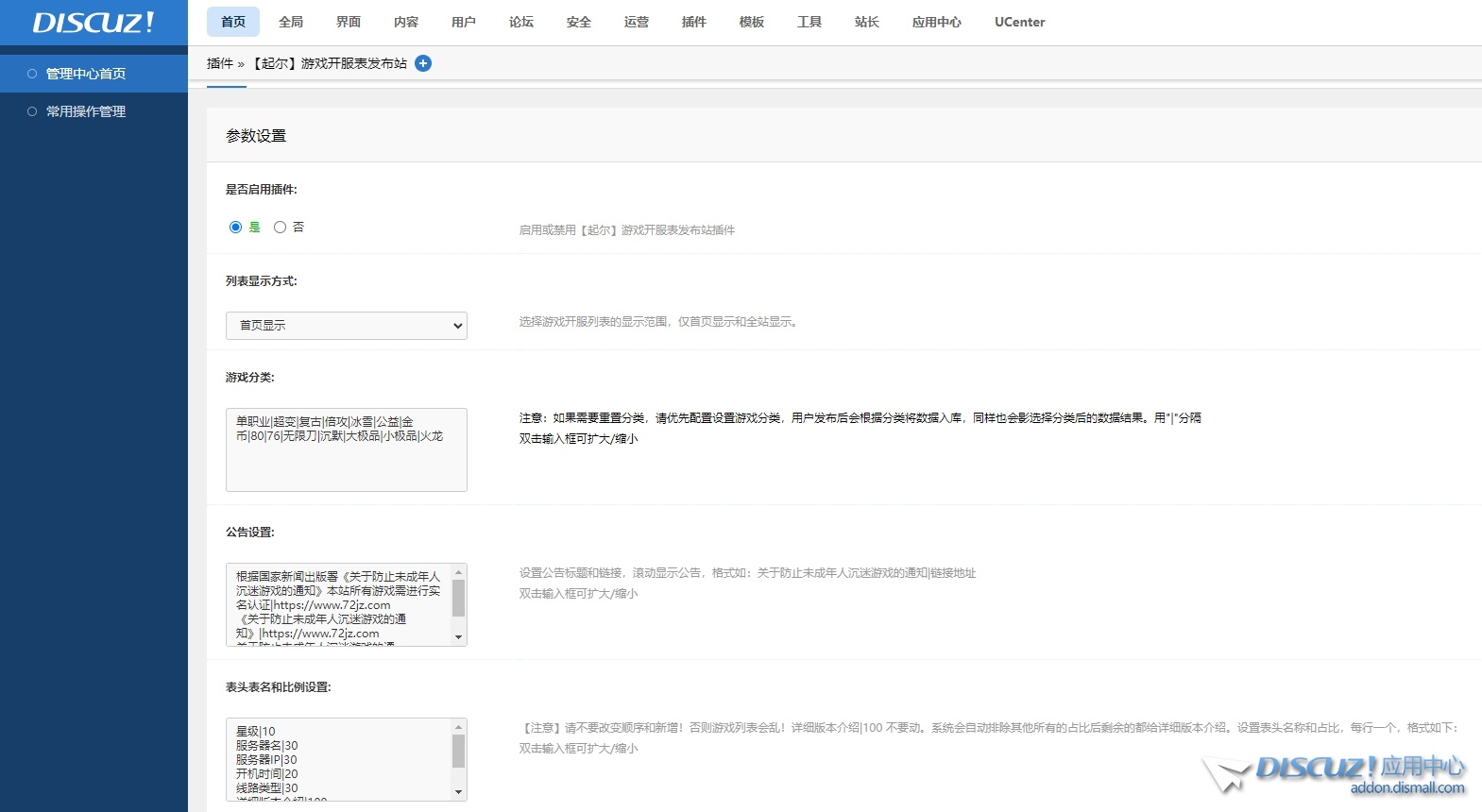Click the 表头表名和比例设置 label
This screenshot has height=812, width=1482.
pyautogui.click(x=279, y=687)
